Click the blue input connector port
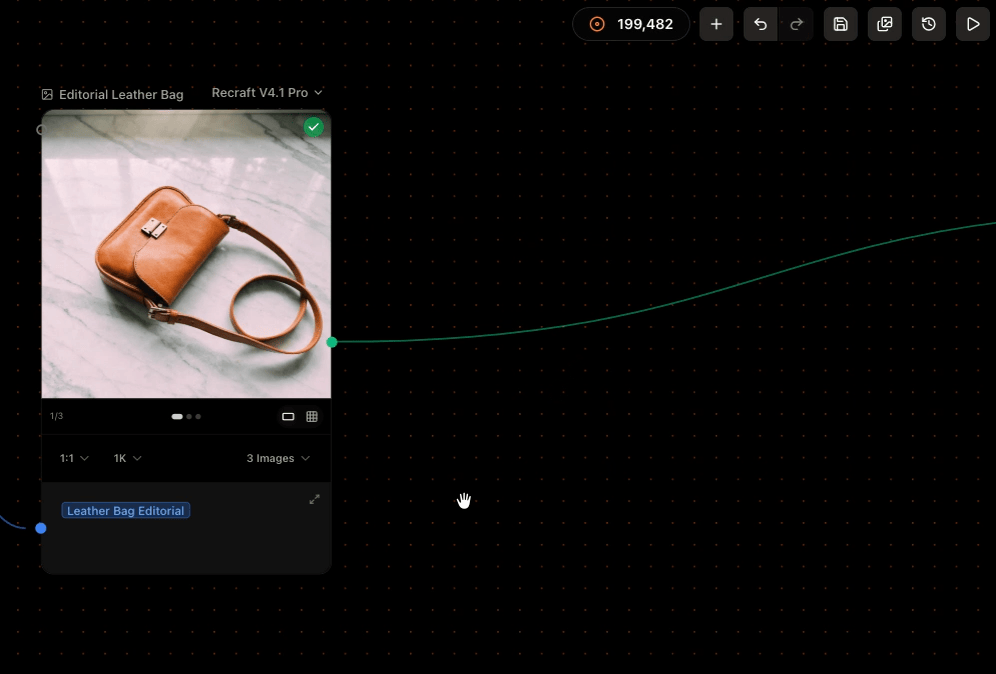 (41, 528)
